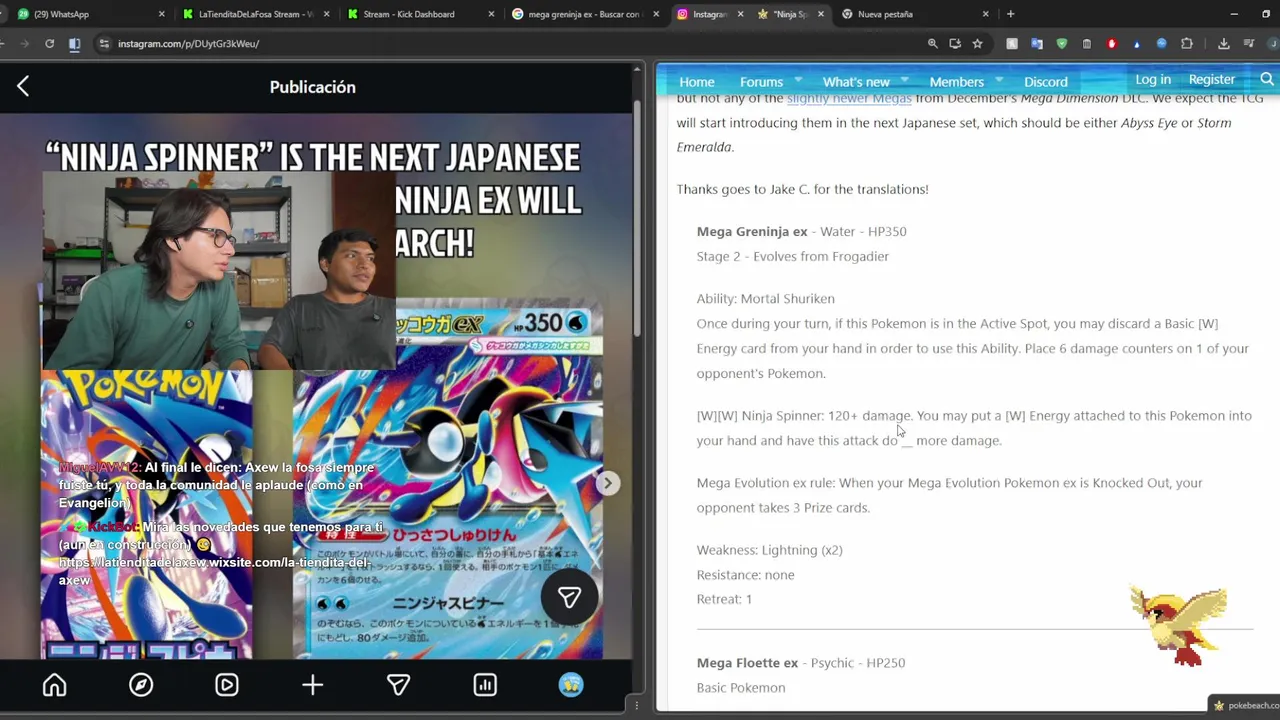Open the site information icon beside URL
The height and width of the screenshot is (720, 1280).
point(103,44)
